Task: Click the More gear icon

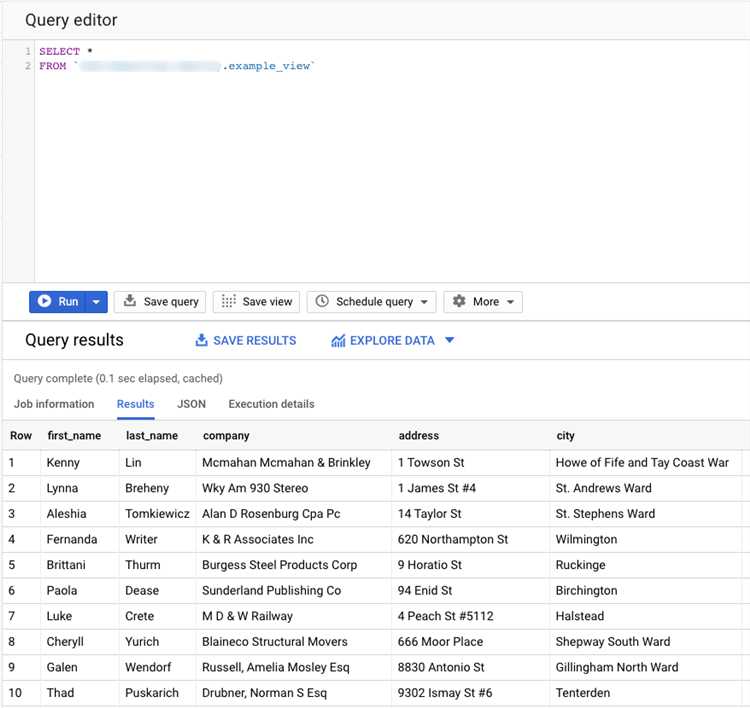Action: click(x=459, y=301)
